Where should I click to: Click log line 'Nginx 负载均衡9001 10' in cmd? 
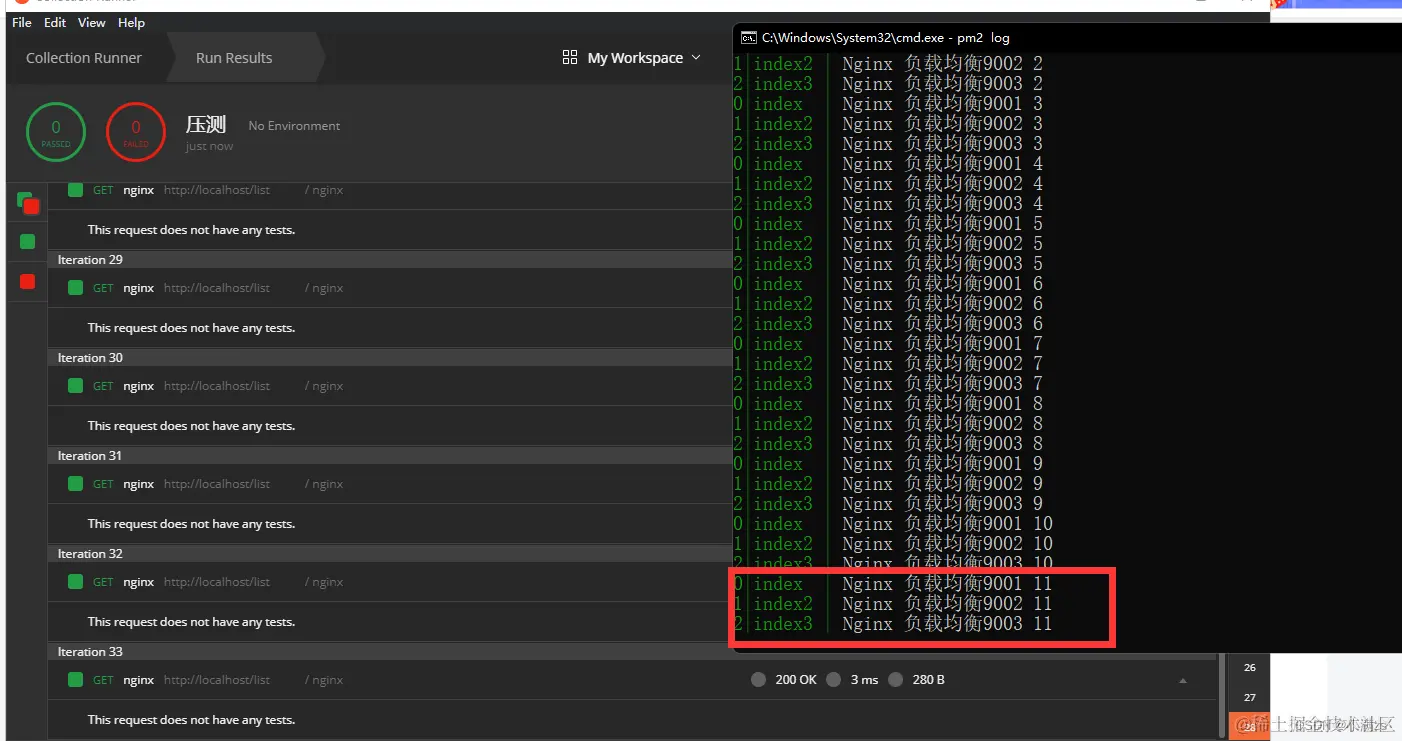[x=947, y=524]
